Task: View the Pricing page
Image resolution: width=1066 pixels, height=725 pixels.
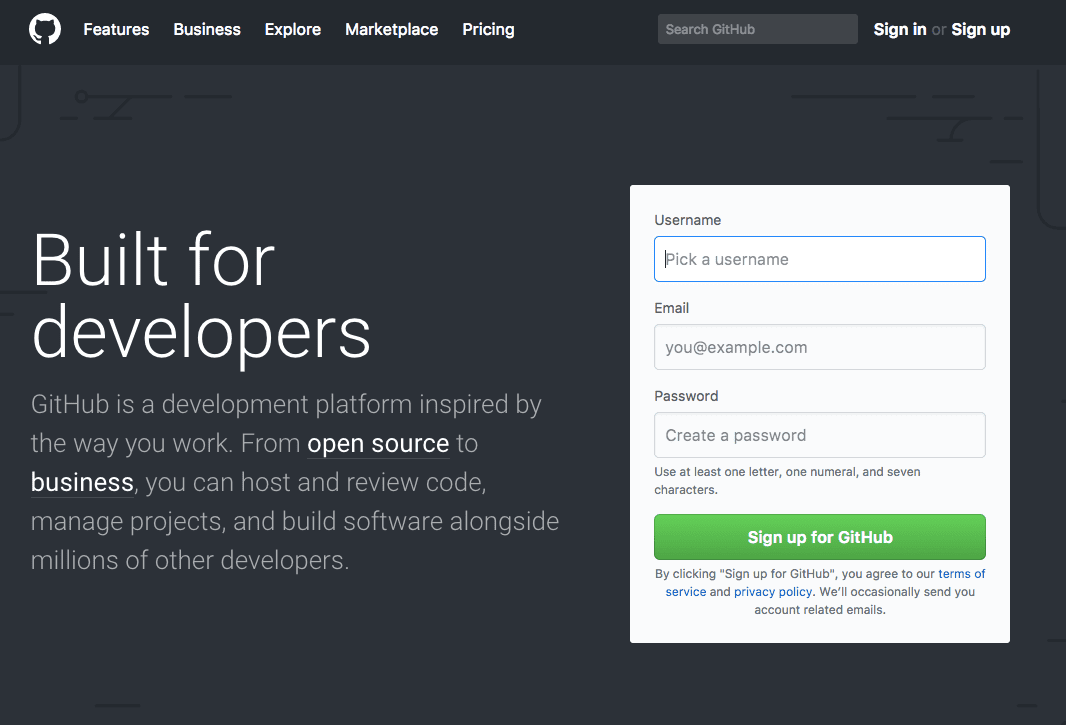Action: click(x=488, y=29)
